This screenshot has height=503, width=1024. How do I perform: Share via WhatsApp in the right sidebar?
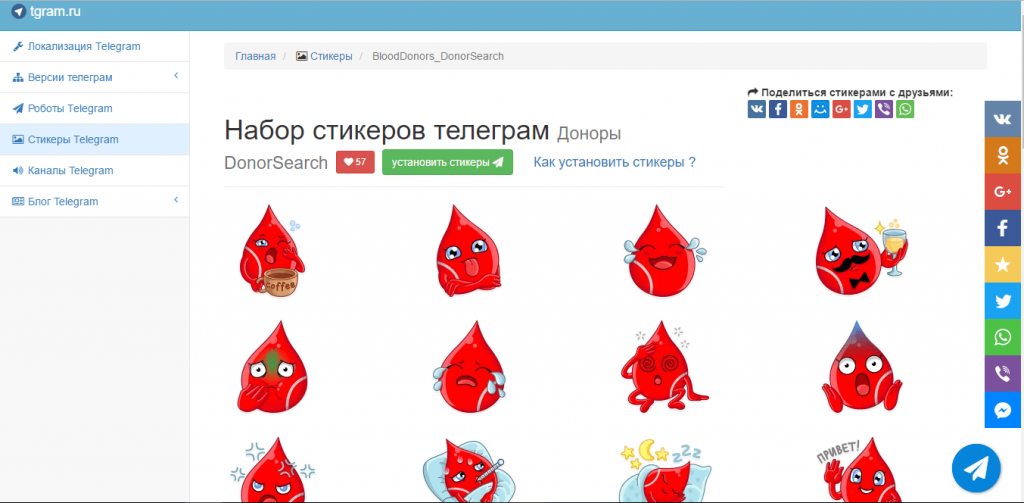(x=1003, y=337)
